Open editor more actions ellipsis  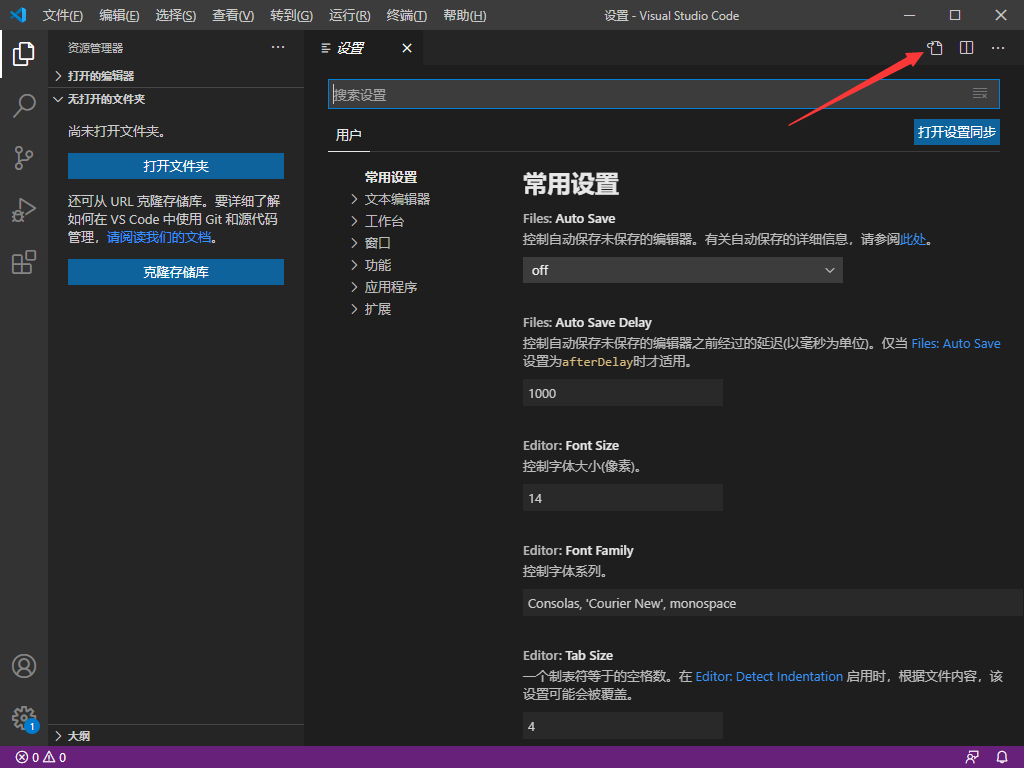pyautogui.click(x=998, y=48)
